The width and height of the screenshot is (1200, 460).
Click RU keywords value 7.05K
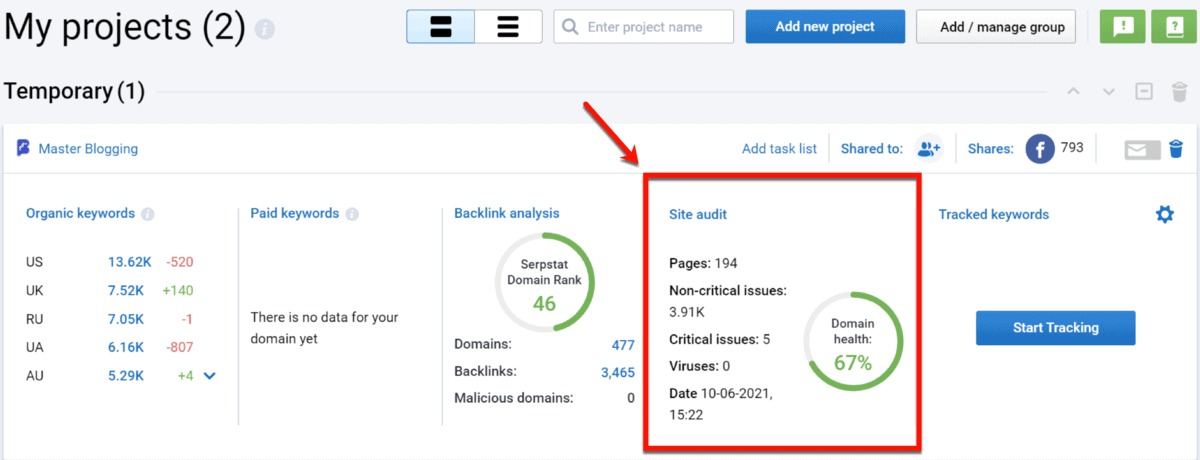tap(127, 318)
